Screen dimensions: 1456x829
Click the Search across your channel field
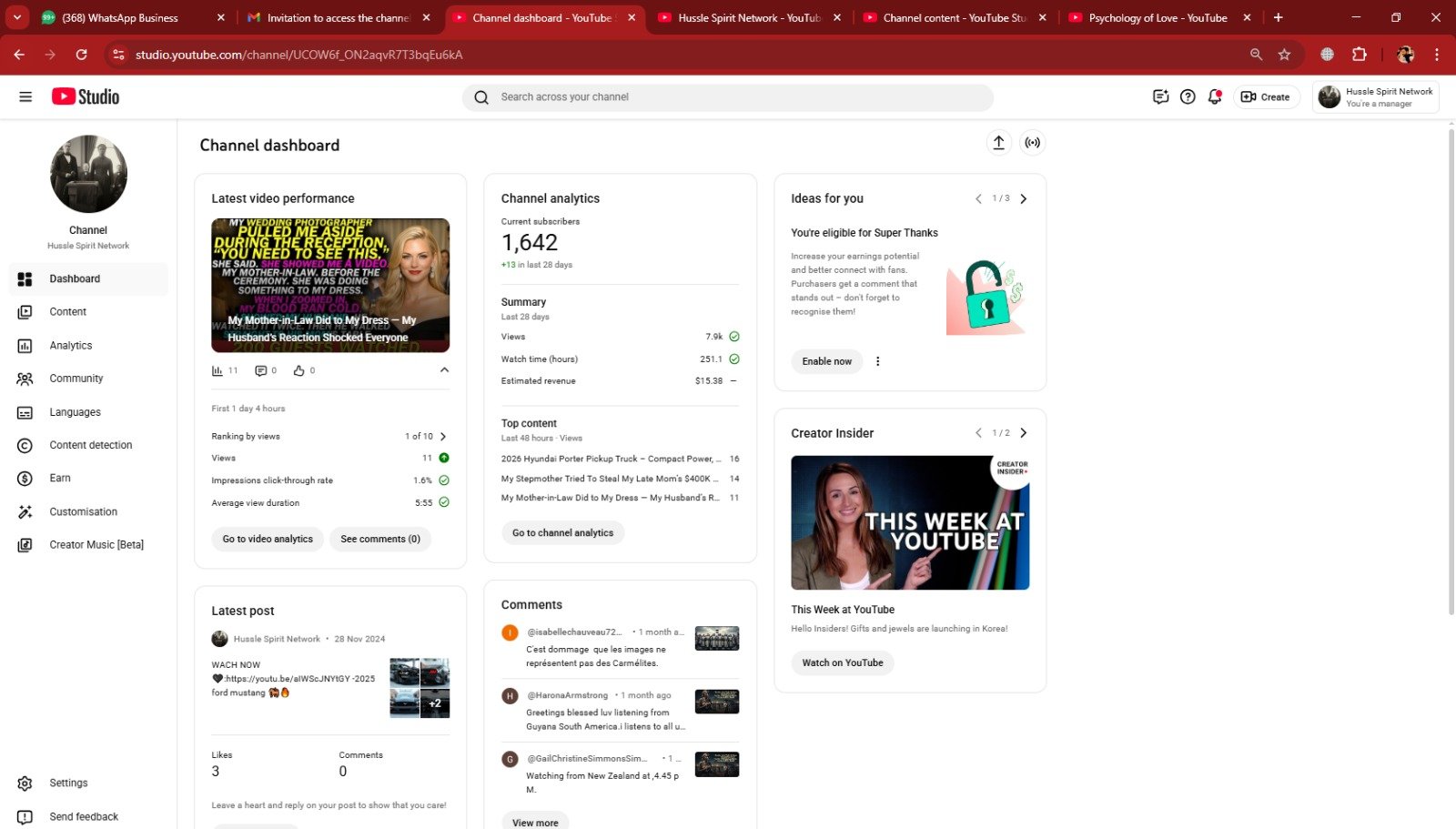(728, 97)
